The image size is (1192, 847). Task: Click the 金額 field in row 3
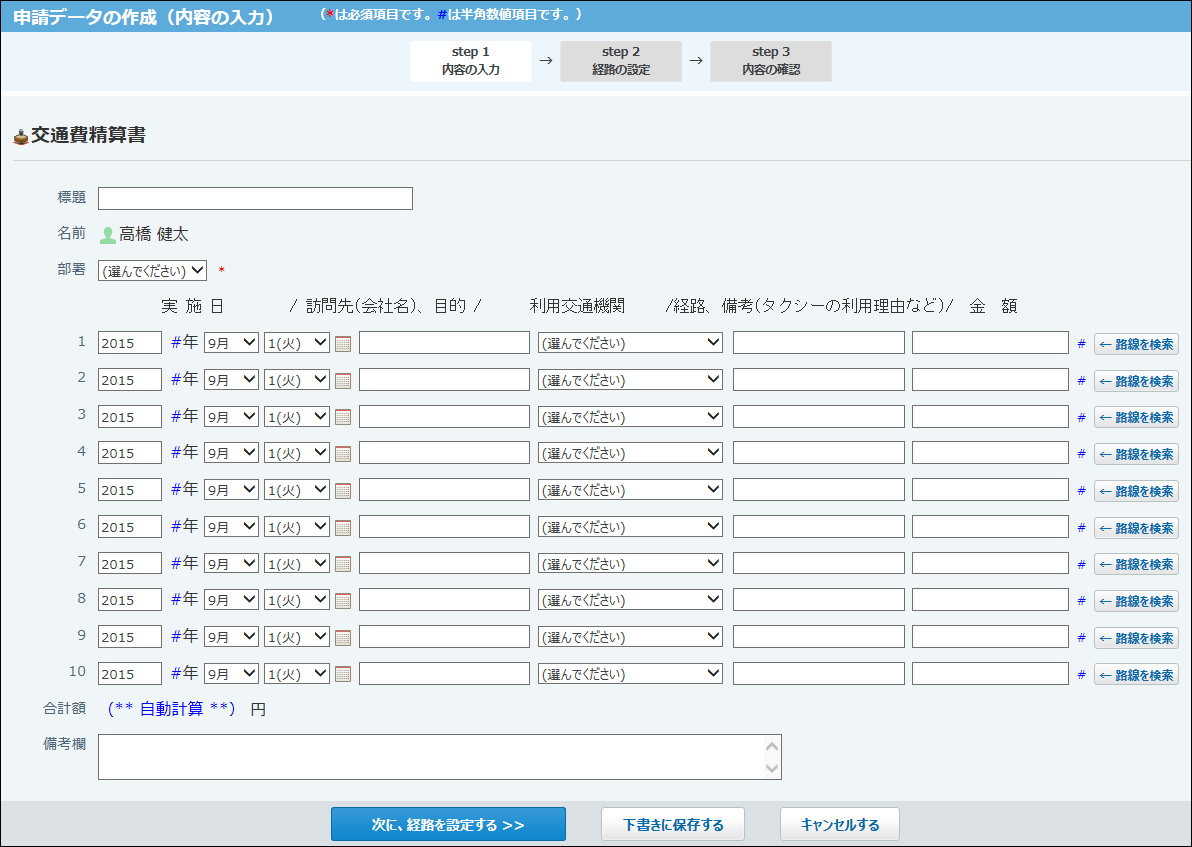pyautogui.click(x=991, y=417)
